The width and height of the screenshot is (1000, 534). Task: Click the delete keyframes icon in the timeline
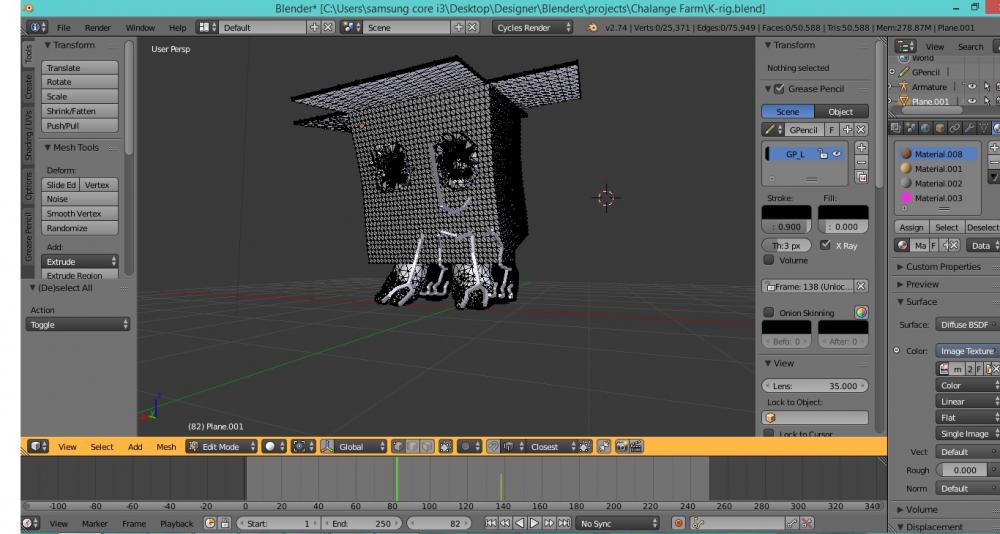coord(806,523)
